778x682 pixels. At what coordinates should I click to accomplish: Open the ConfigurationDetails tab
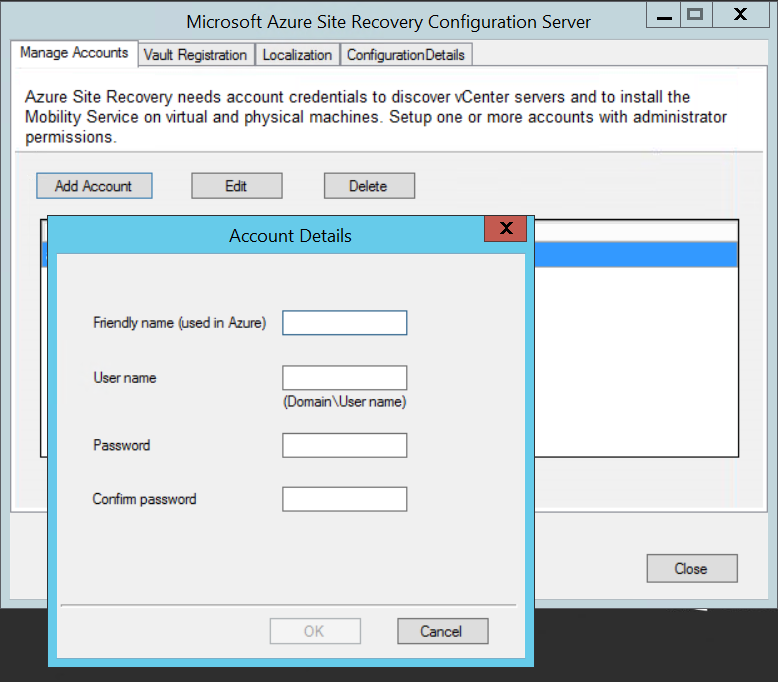pos(406,55)
